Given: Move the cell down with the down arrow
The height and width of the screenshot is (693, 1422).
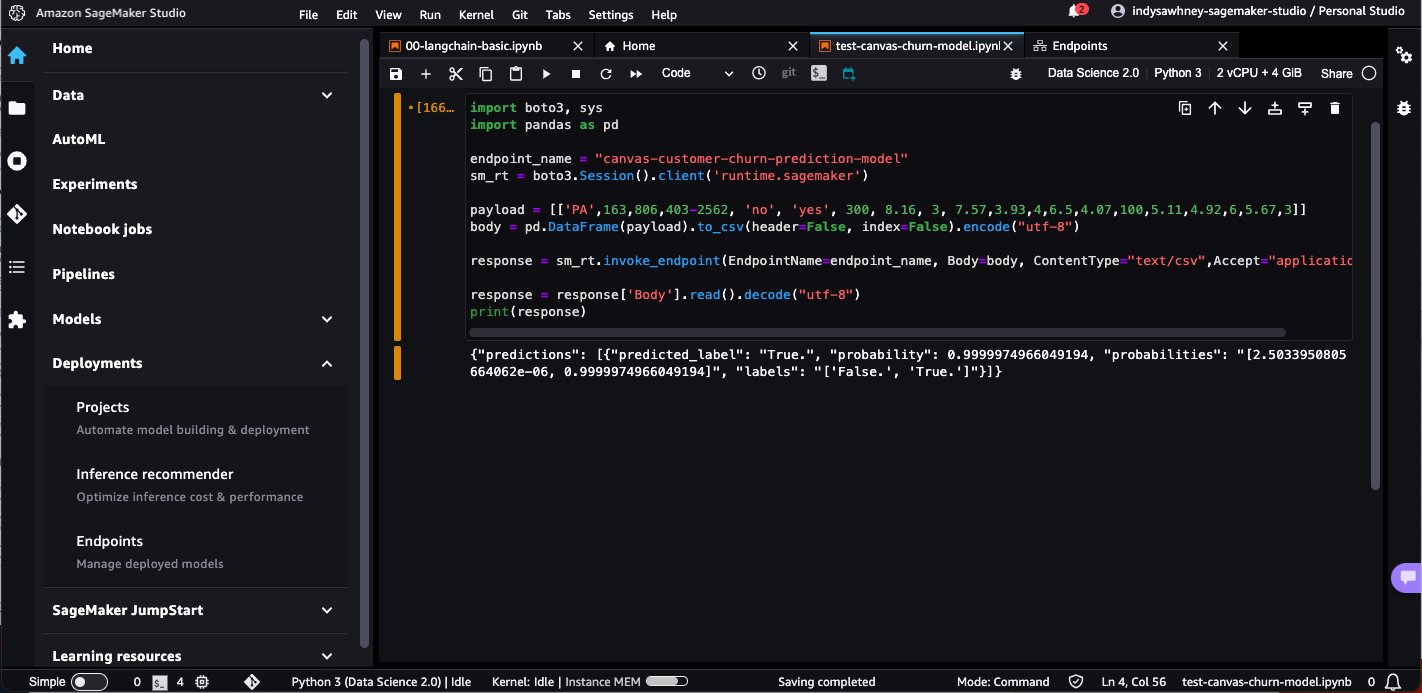Looking at the screenshot, I should [1245, 108].
